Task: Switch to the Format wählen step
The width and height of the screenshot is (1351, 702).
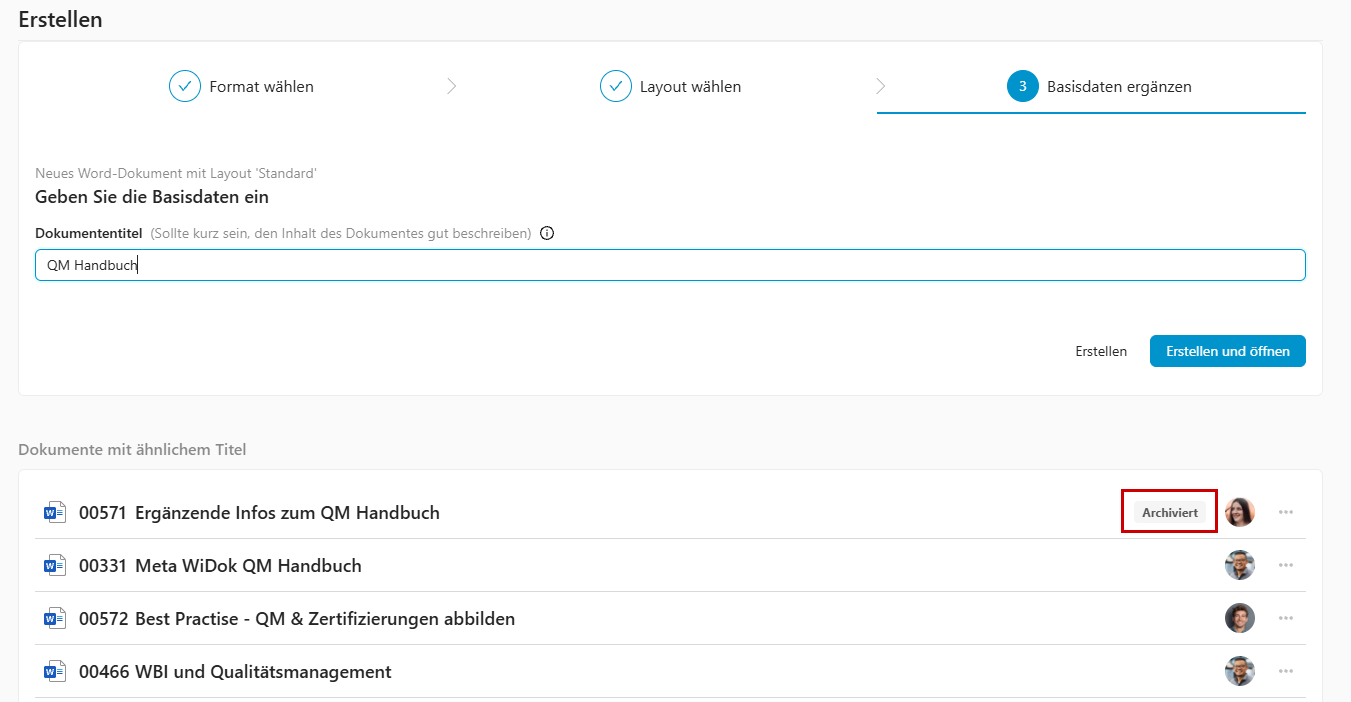Action: [260, 86]
